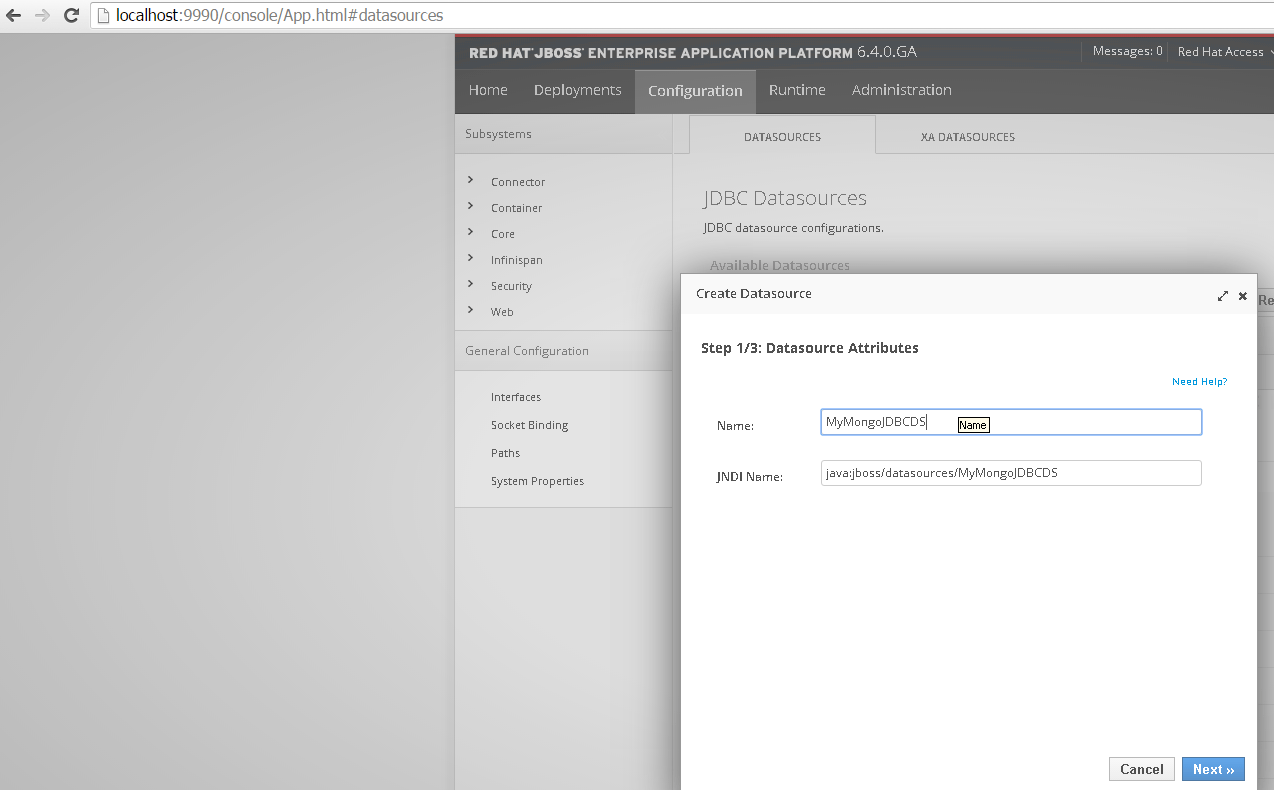Click the JNDI Name input field
The height and width of the screenshot is (790, 1274).
[x=1010, y=473]
